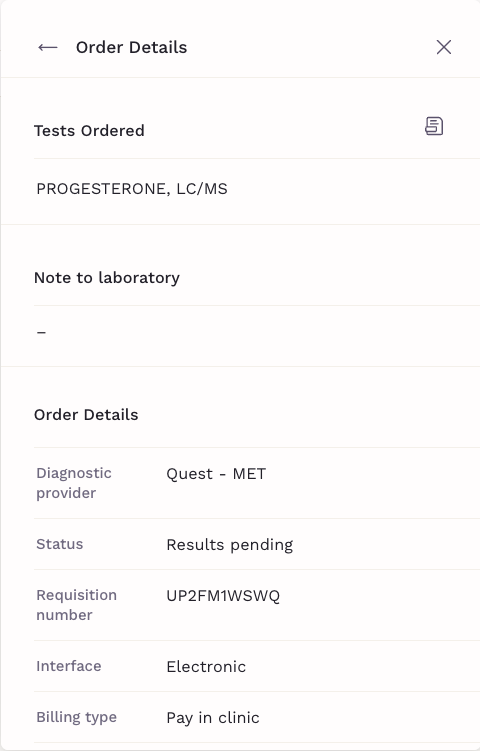Image resolution: width=480 pixels, height=751 pixels.
Task: Close the Order Details panel
Action: (x=444, y=47)
